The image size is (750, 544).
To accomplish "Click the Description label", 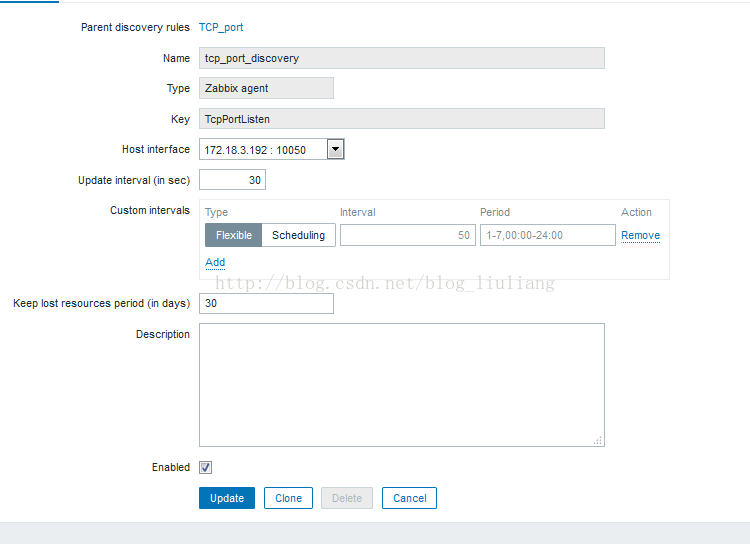I will pyautogui.click(x=163, y=334).
